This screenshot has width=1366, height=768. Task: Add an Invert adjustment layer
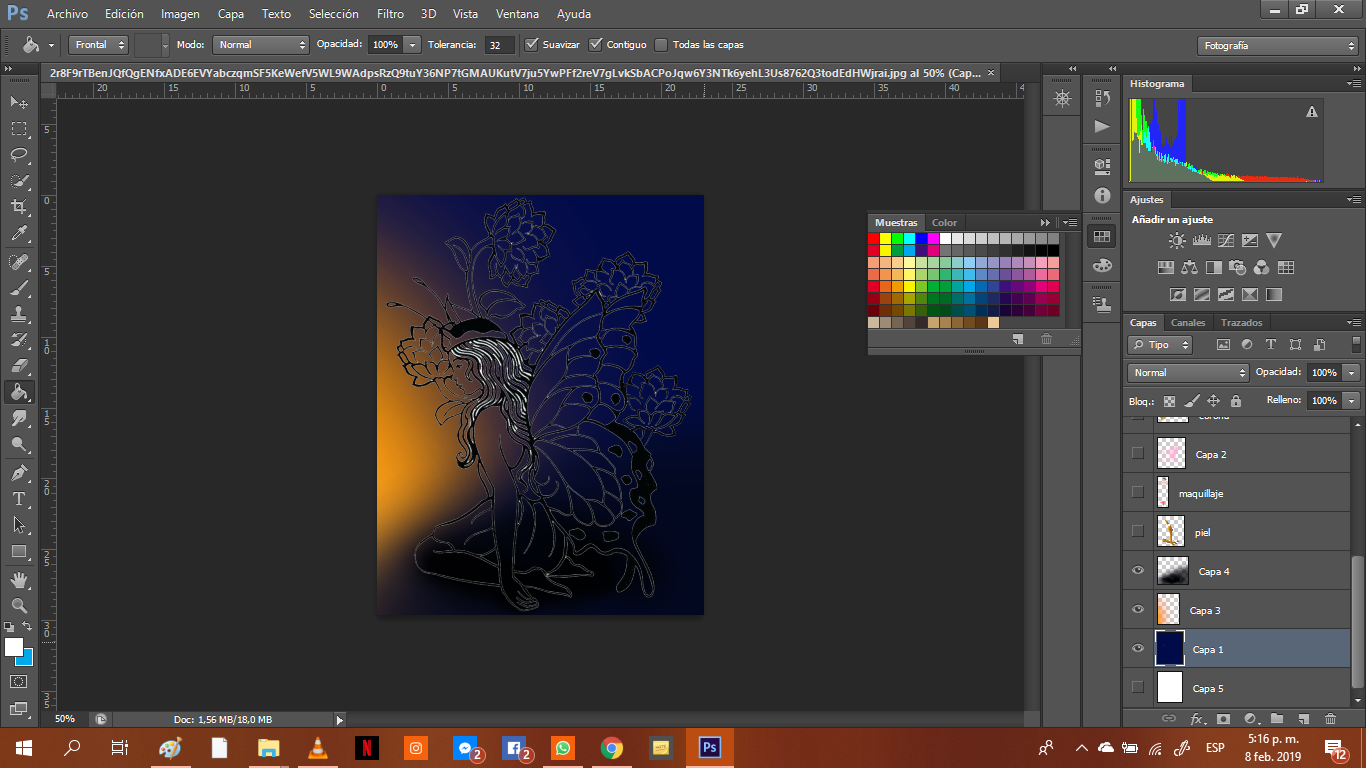click(1177, 295)
